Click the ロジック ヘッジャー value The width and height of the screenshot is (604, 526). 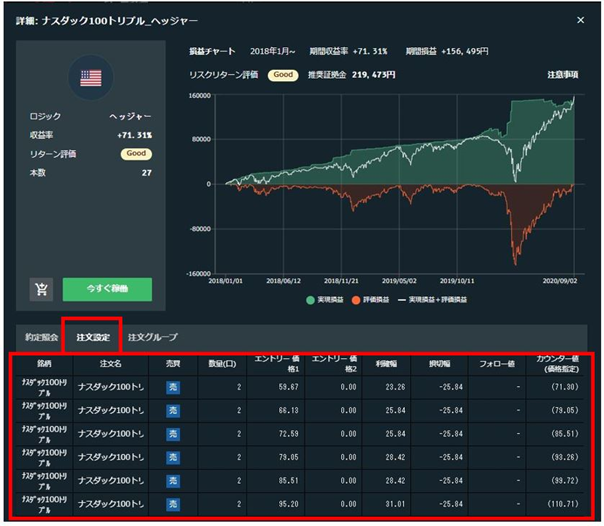131,116
